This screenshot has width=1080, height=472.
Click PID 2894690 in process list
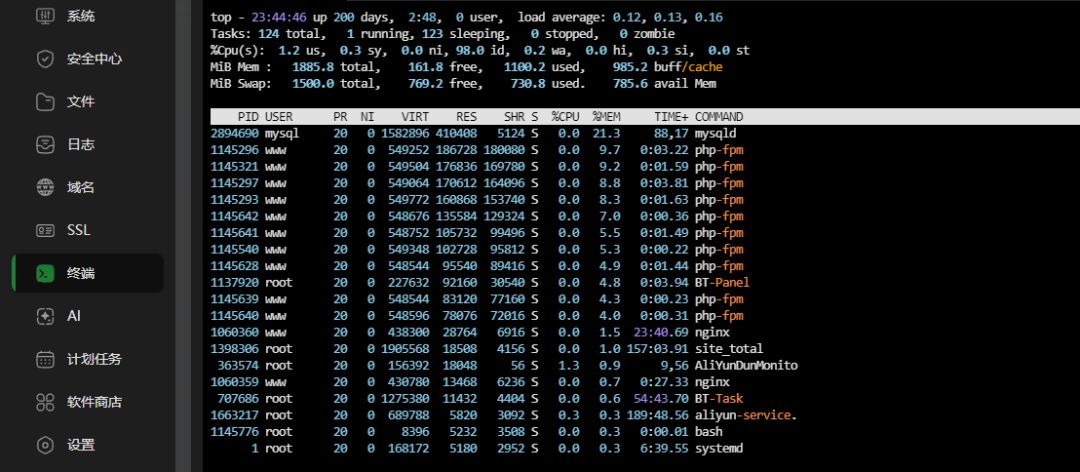(235, 134)
